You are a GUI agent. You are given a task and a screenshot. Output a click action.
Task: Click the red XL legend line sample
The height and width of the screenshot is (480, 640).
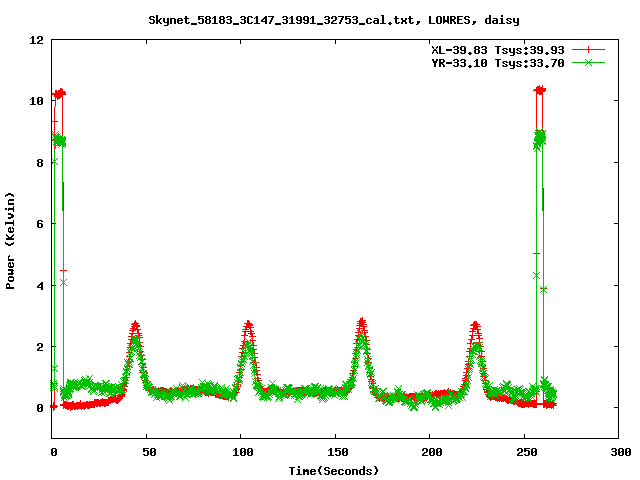coord(588,50)
